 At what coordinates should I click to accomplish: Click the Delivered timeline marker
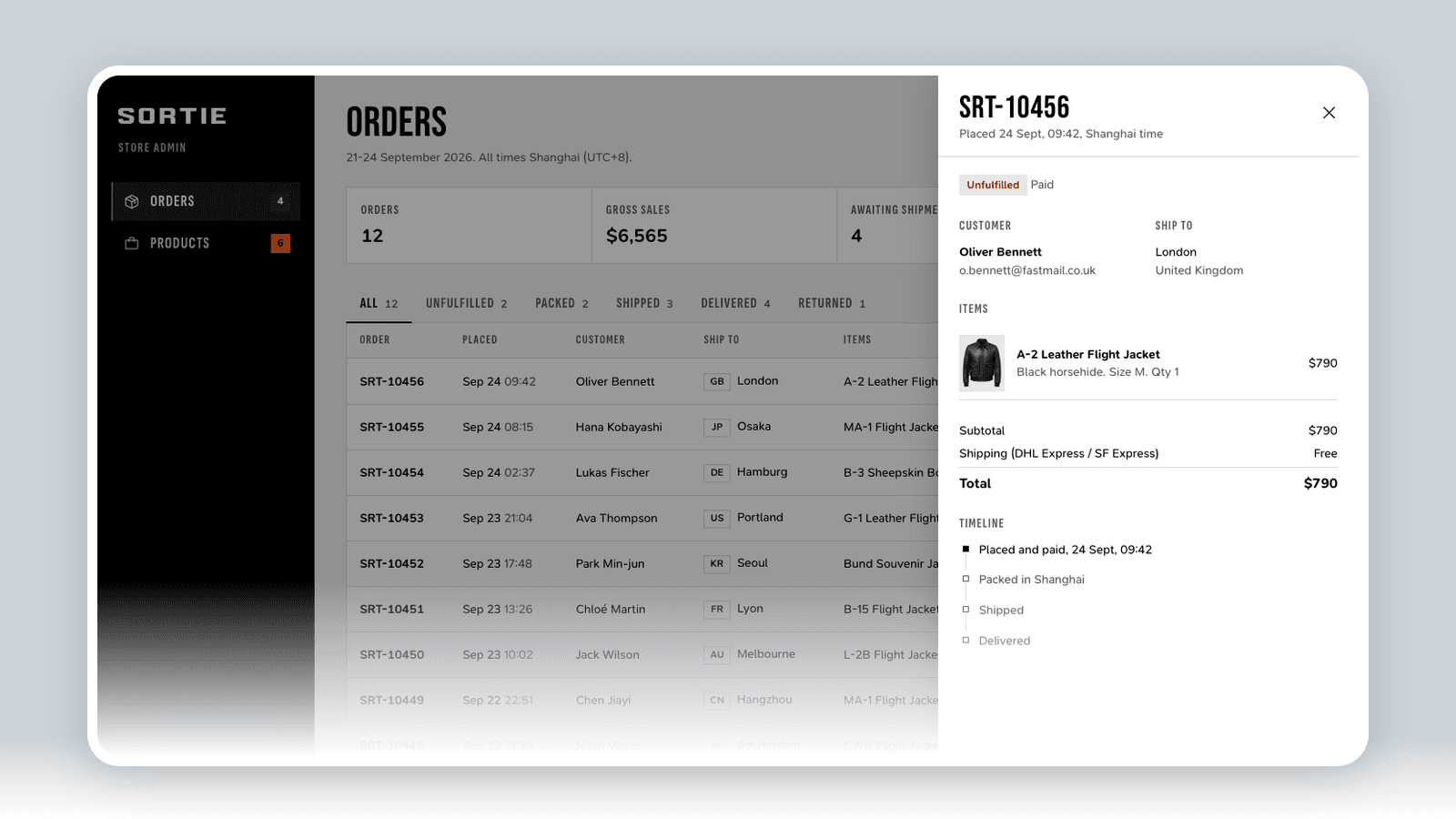966,640
